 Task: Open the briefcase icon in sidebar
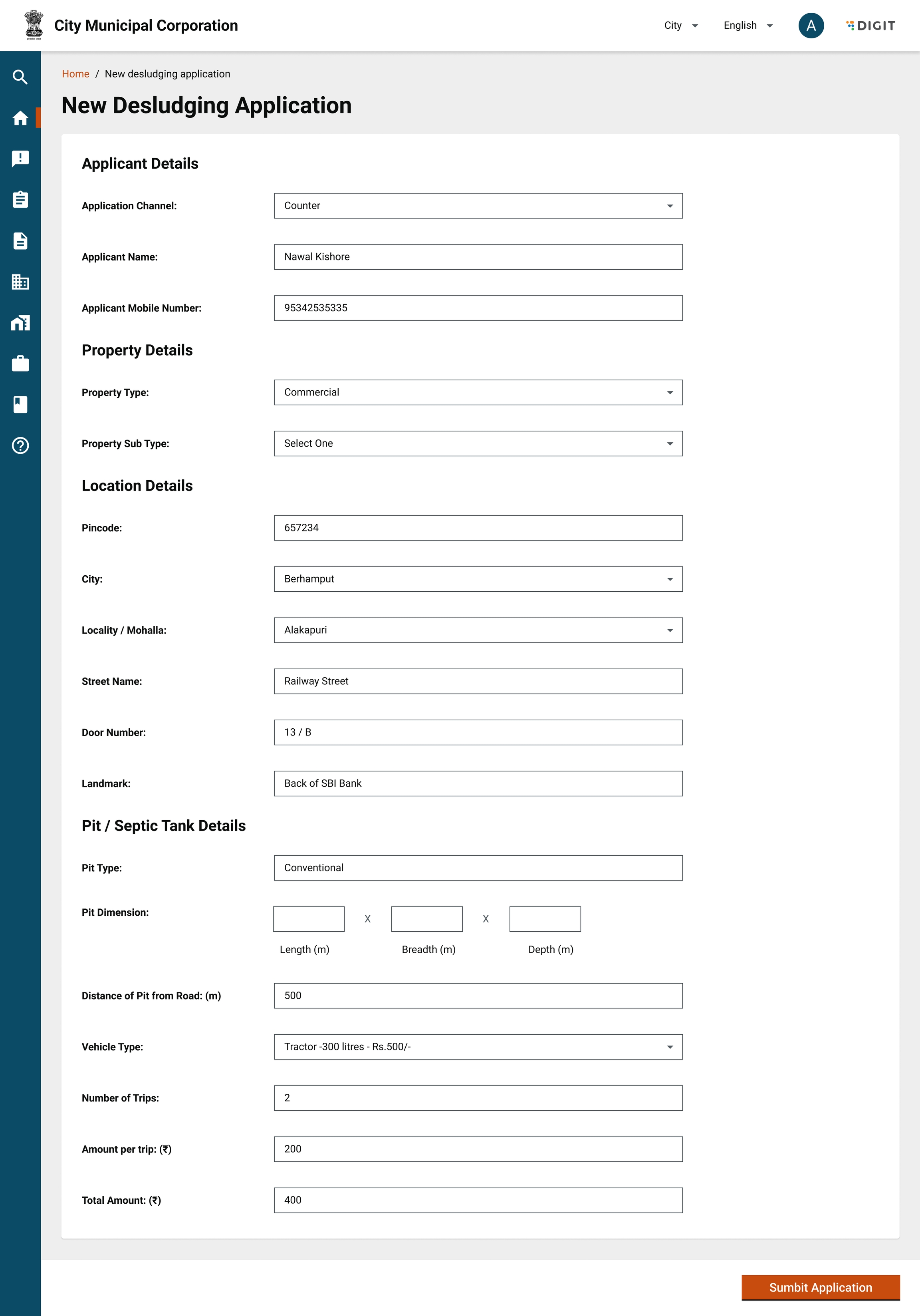[20, 364]
